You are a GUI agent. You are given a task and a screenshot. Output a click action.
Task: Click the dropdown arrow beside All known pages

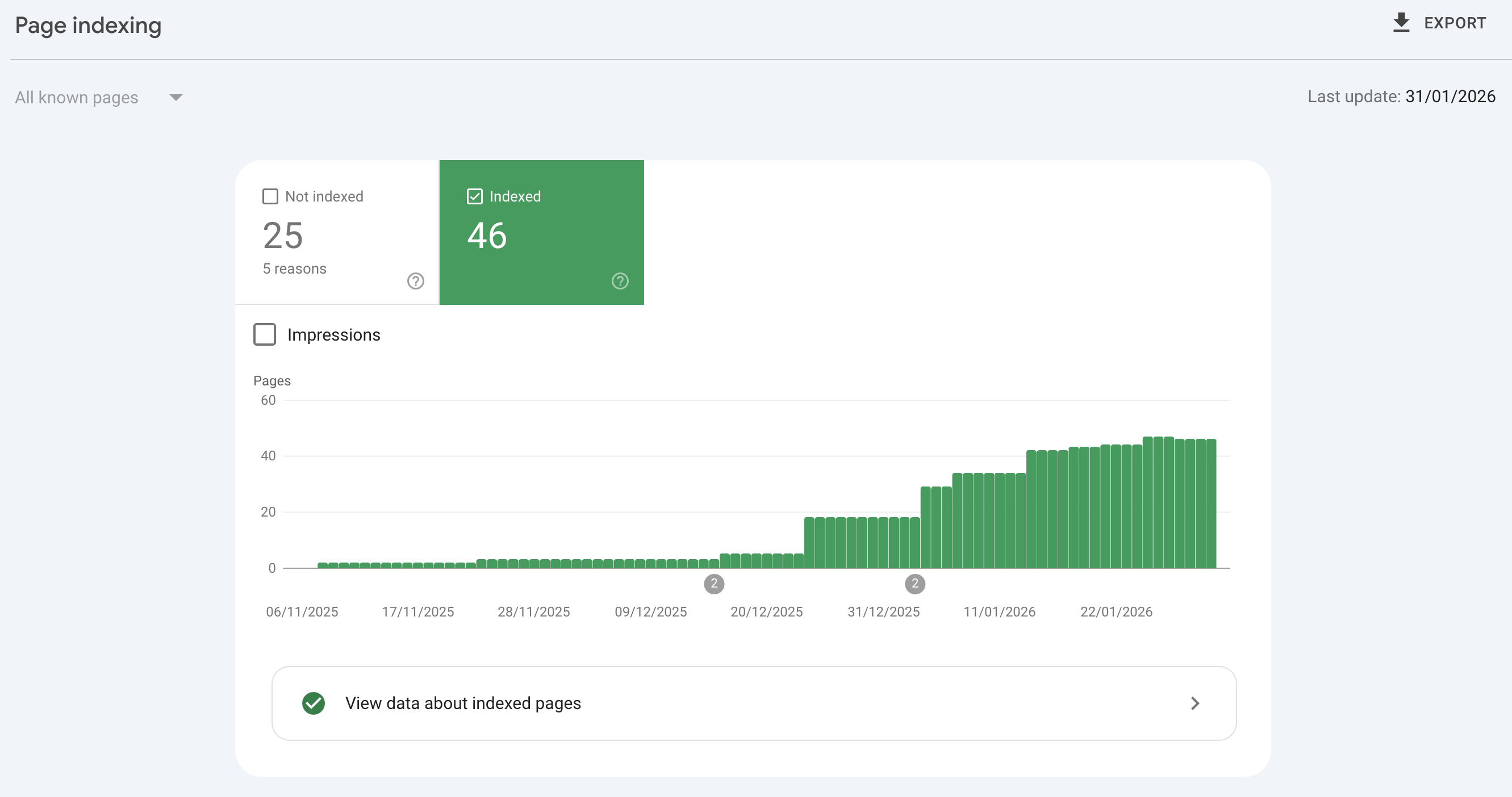pyautogui.click(x=176, y=97)
